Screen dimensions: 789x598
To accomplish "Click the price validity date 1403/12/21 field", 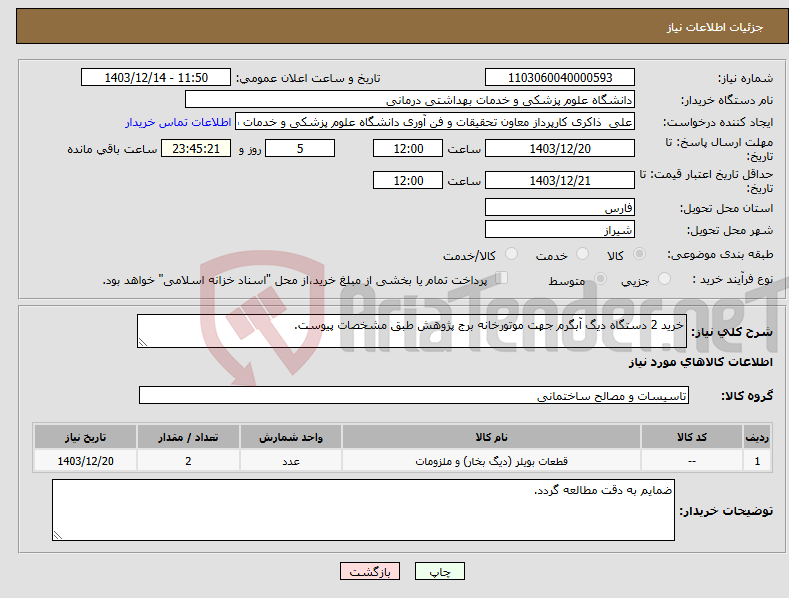I will 560,180.
